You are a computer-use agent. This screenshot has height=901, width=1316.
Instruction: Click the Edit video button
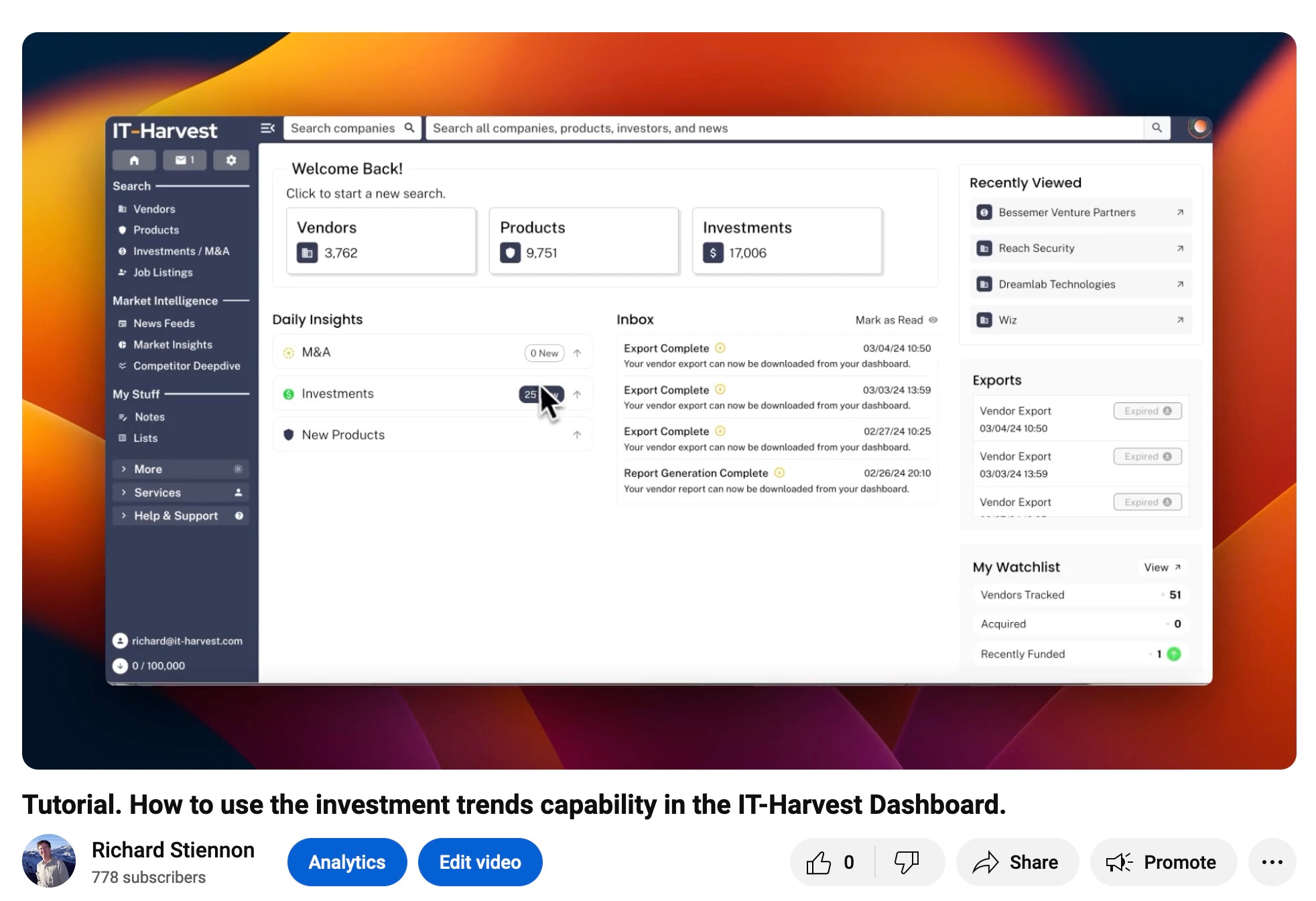(480, 862)
